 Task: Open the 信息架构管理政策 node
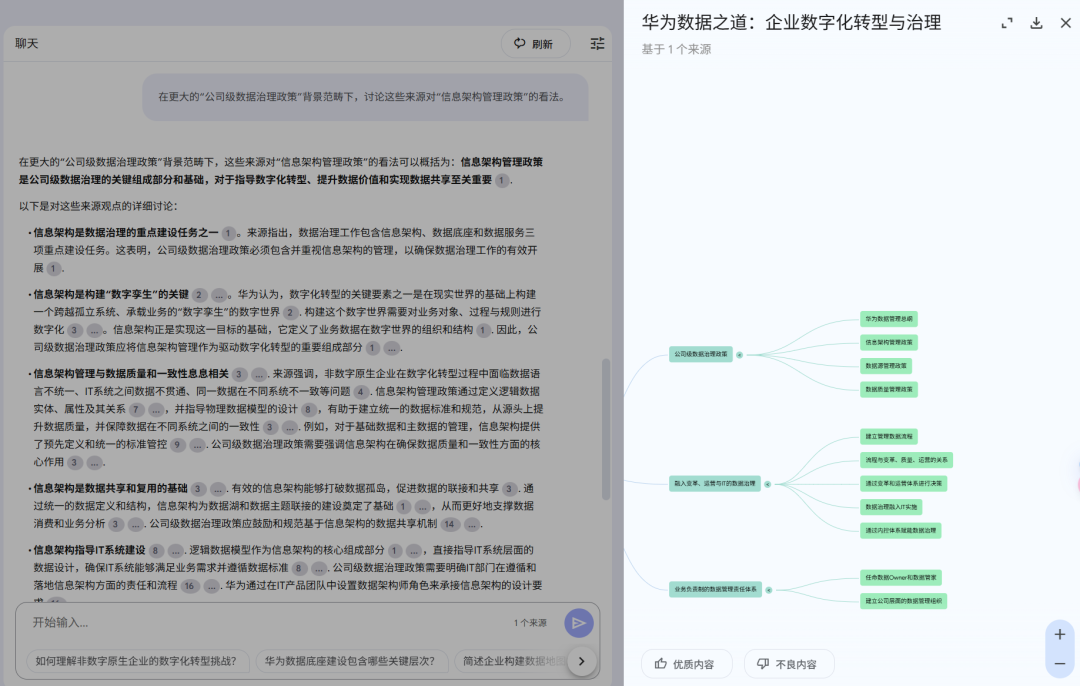889,342
